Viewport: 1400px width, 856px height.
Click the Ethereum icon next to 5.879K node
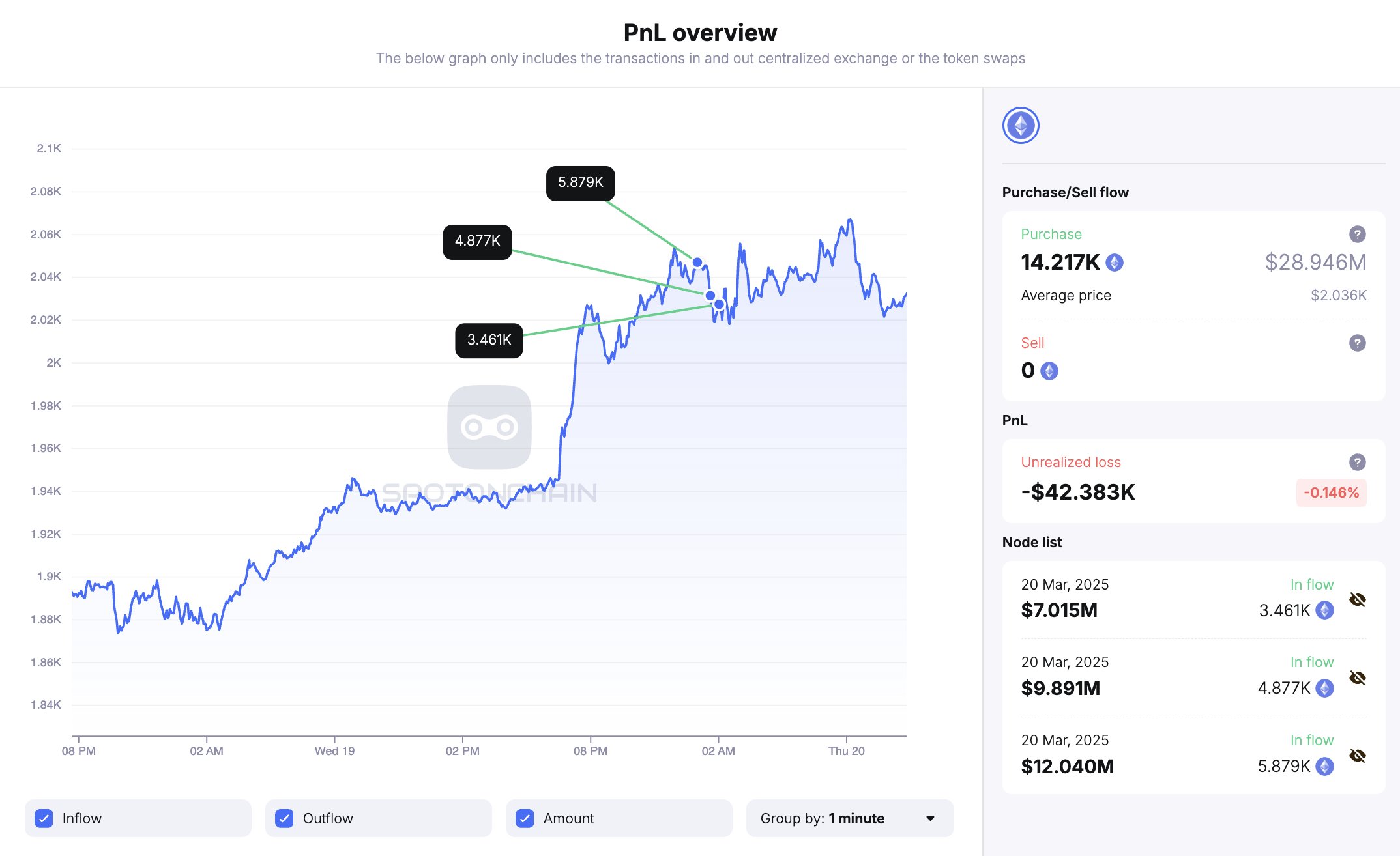coord(1324,766)
